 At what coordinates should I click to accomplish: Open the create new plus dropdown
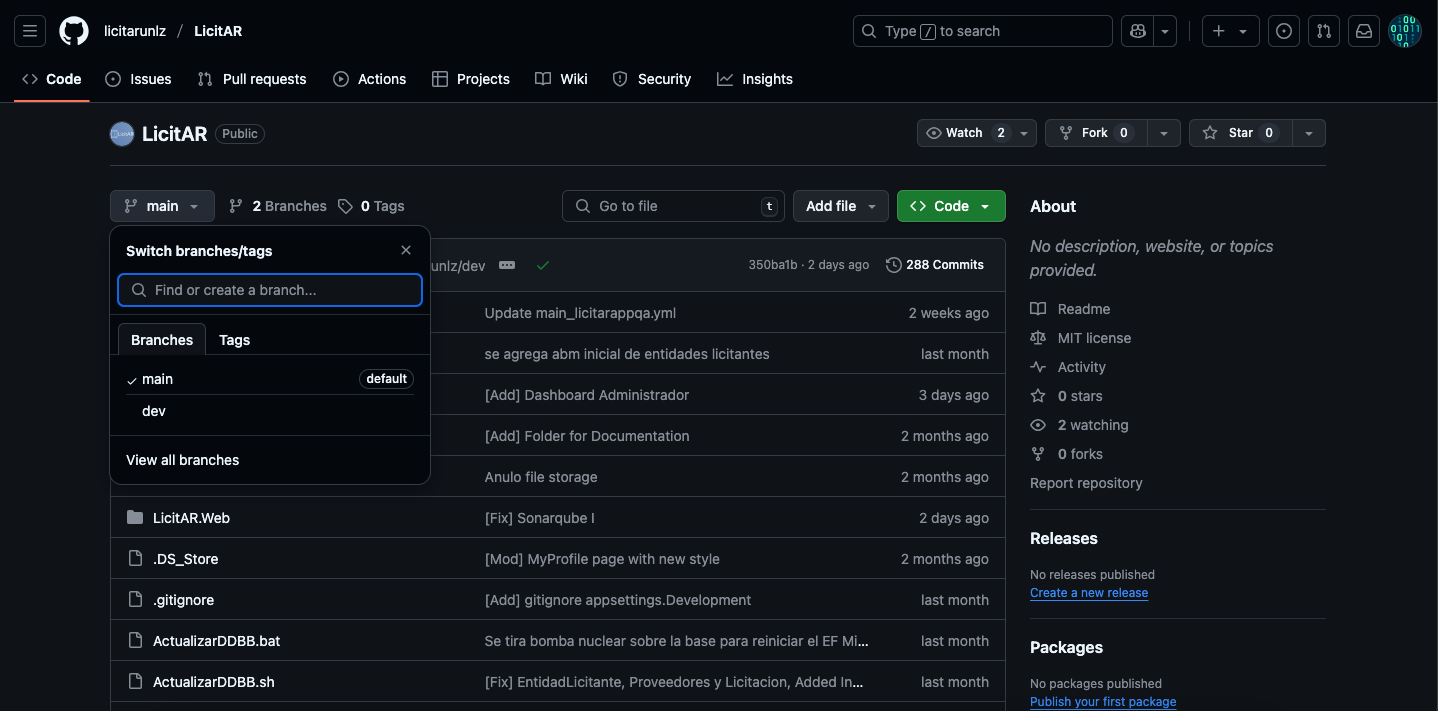(x=1230, y=31)
